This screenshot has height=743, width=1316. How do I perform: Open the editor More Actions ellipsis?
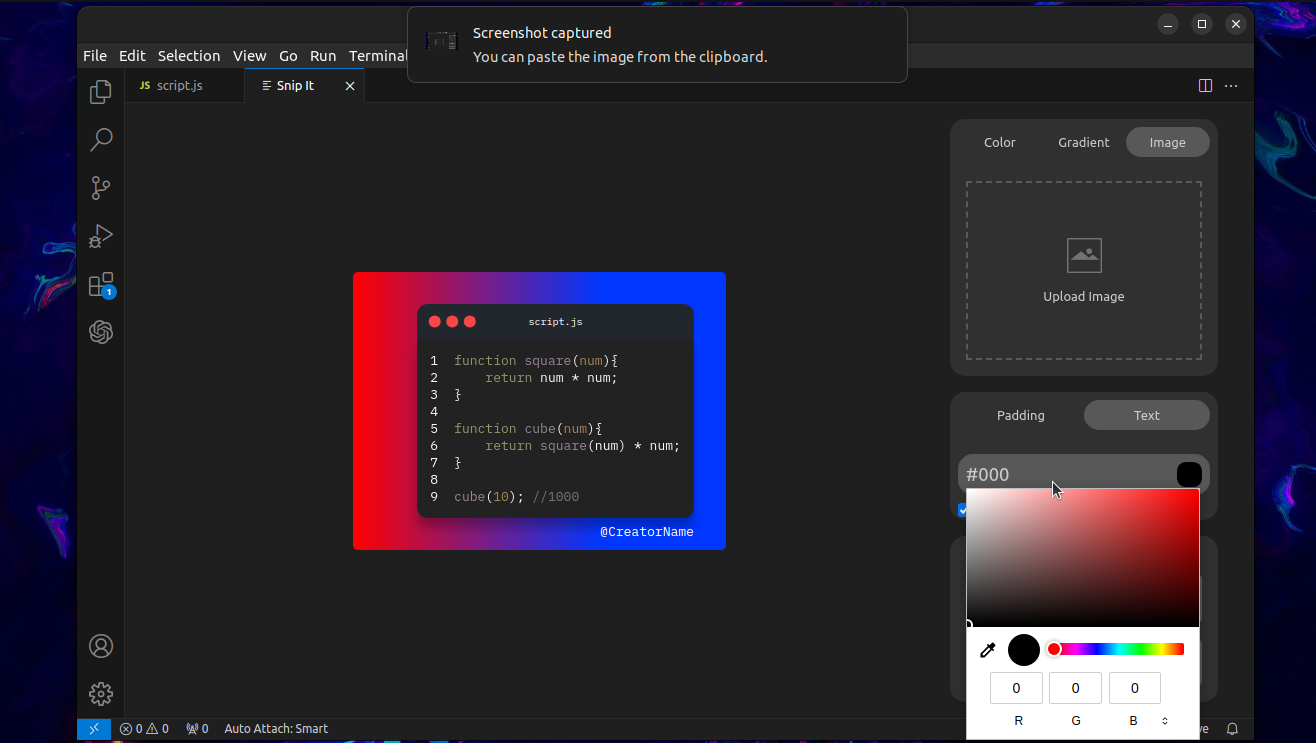point(1231,86)
